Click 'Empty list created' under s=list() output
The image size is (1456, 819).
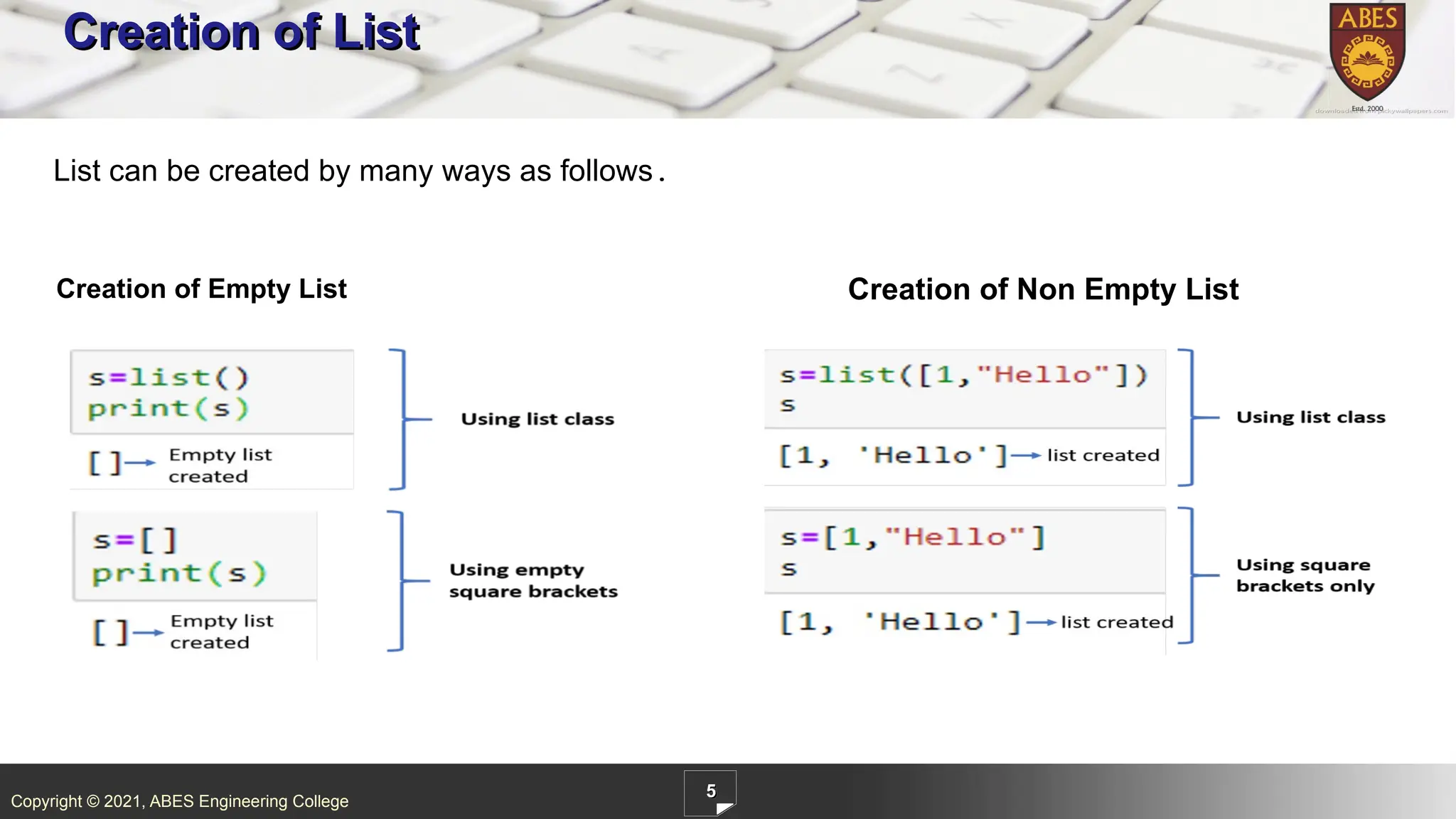click(220, 466)
